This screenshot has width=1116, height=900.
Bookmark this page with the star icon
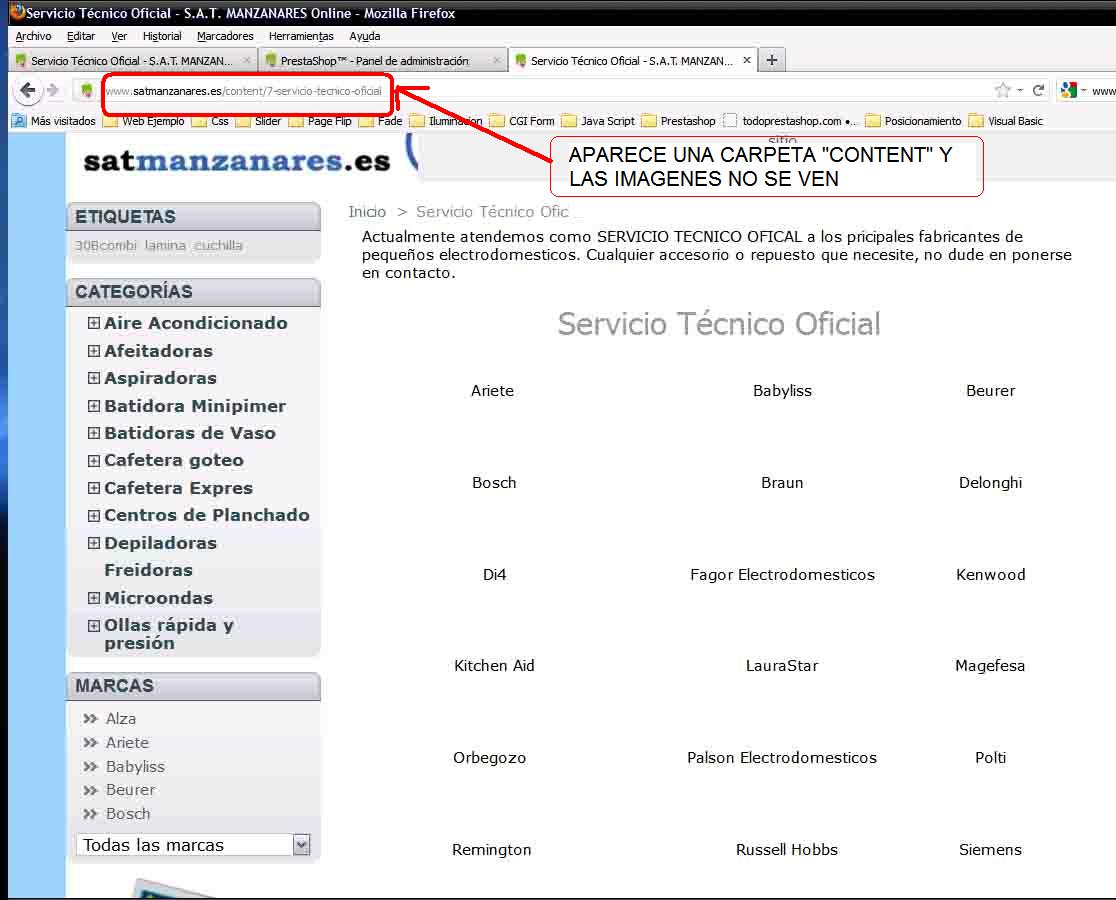[1002, 90]
